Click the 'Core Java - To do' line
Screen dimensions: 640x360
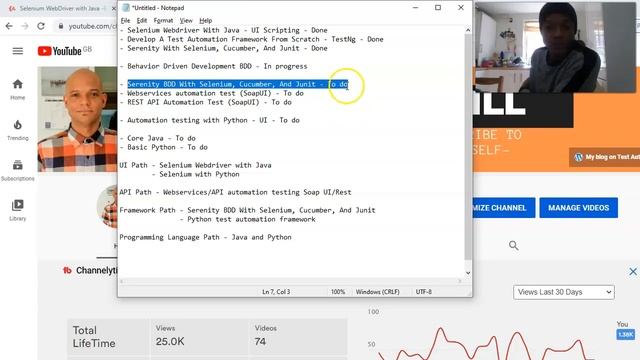158,138
